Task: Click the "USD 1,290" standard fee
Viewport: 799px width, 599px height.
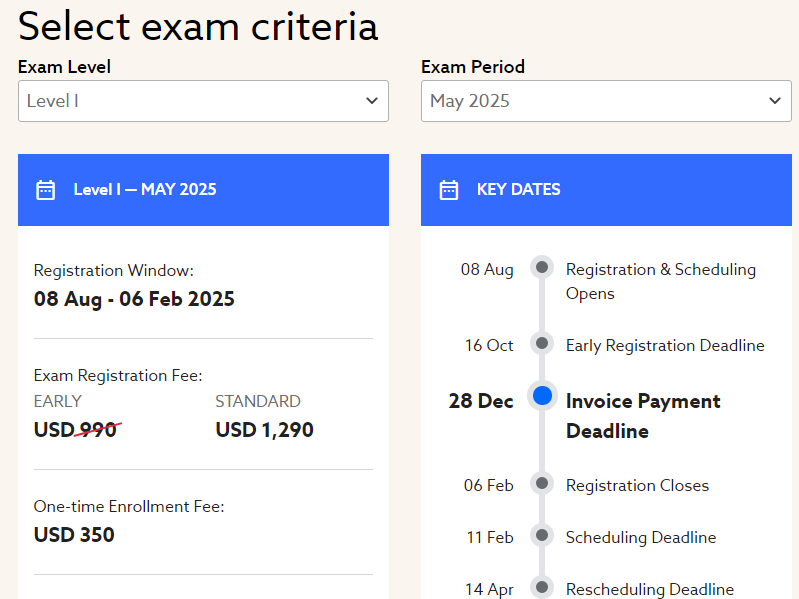Action: (264, 430)
